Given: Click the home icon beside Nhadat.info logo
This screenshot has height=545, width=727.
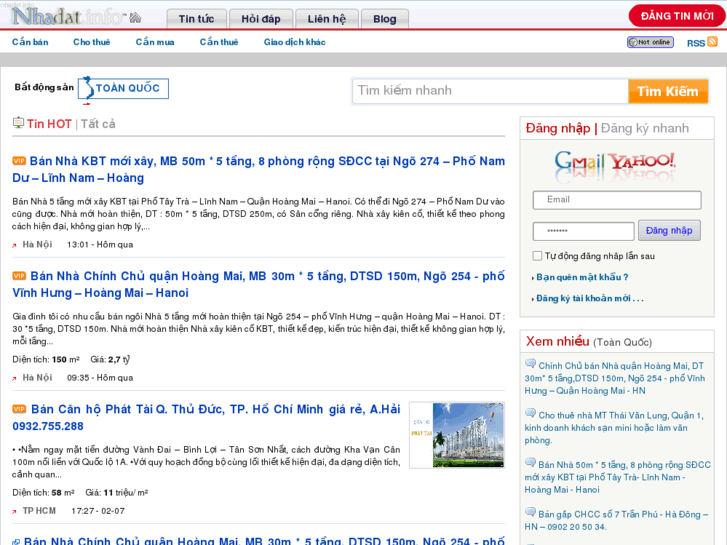Looking at the screenshot, I should [x=135, y=18].
